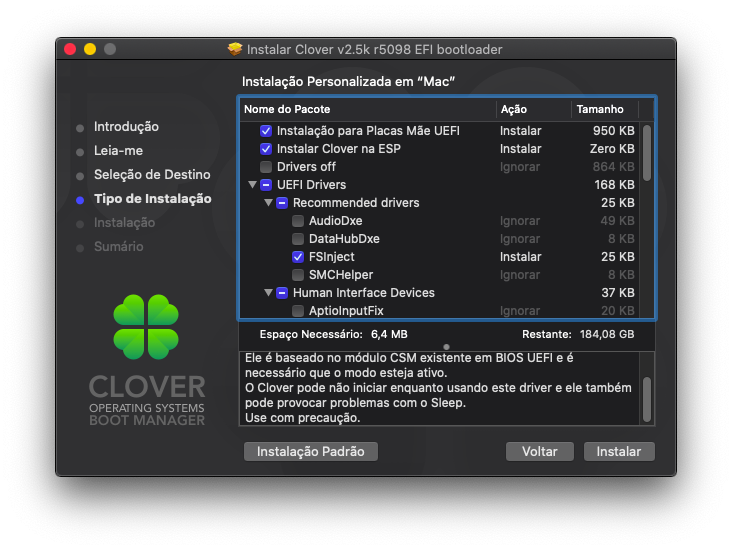Go to the Leia-me step
This screenshot has width=732, height=550.
click(x=118, y=151)
